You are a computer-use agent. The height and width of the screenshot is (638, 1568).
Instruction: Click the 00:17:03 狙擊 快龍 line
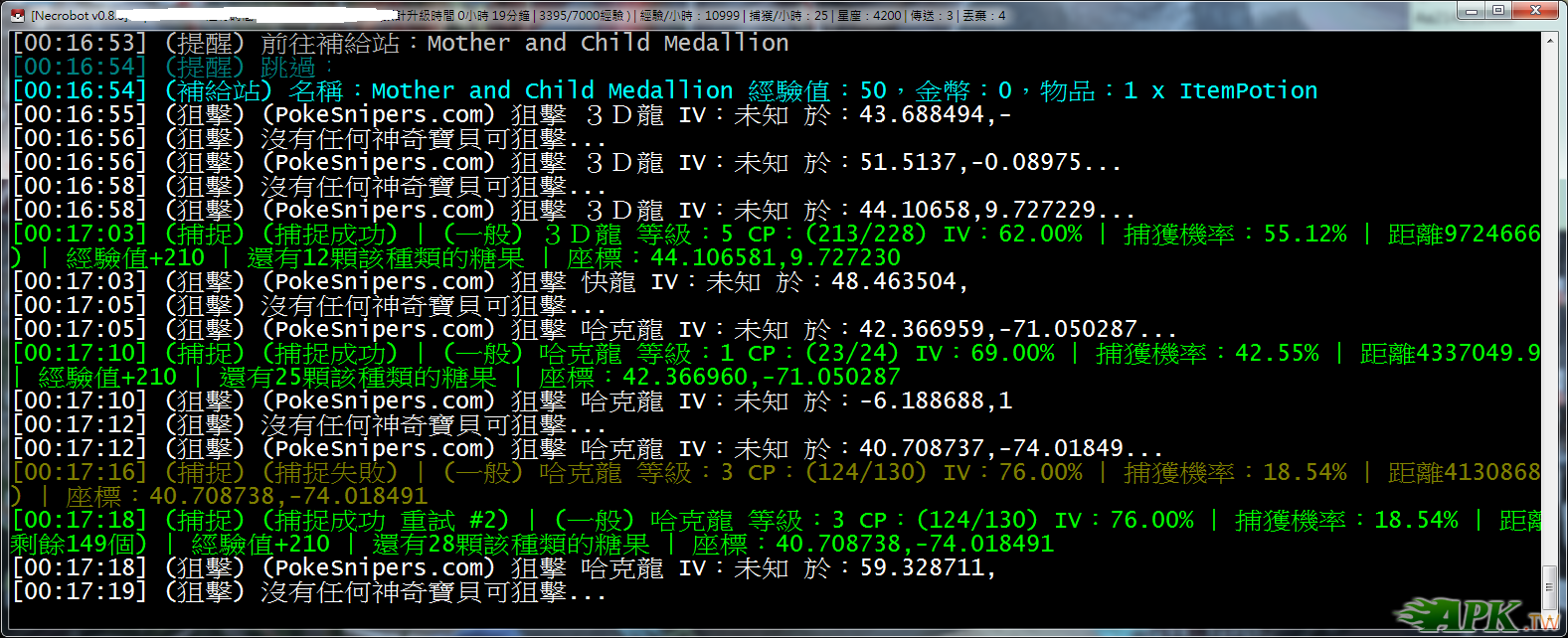tap(490, 281)
